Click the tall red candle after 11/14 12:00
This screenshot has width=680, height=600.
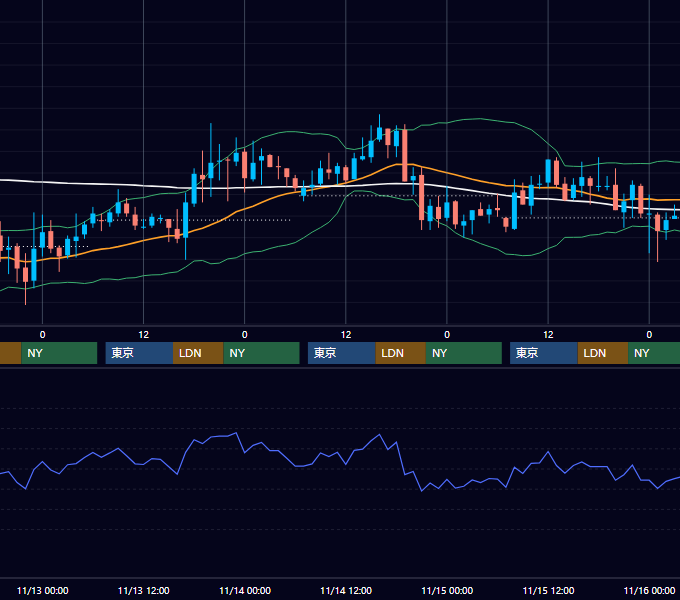coord(405,155)
